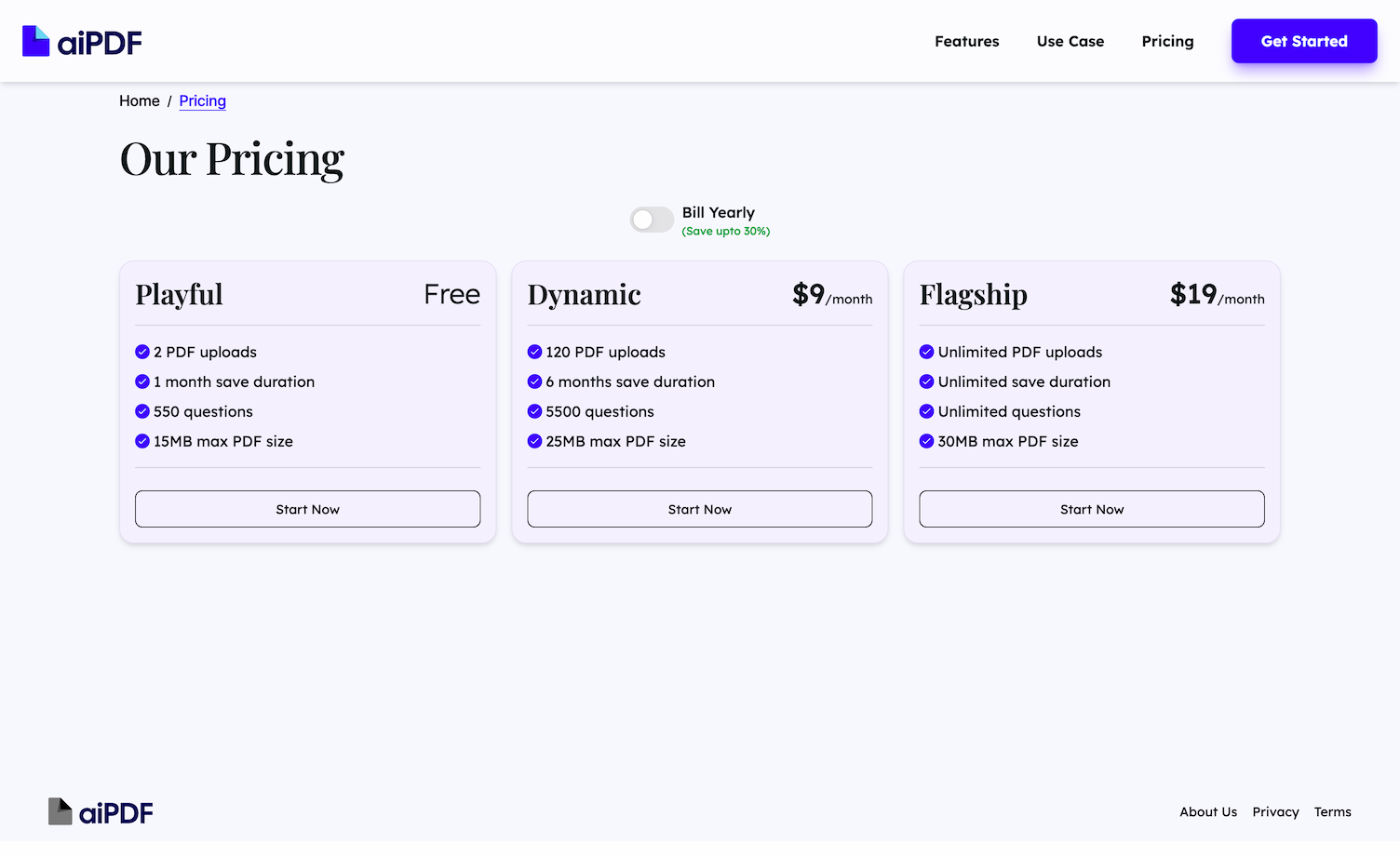This screenshot has width=1400, height=856.
Task: Click the aiPDF logo in the footer
Action: coord(100,811)
